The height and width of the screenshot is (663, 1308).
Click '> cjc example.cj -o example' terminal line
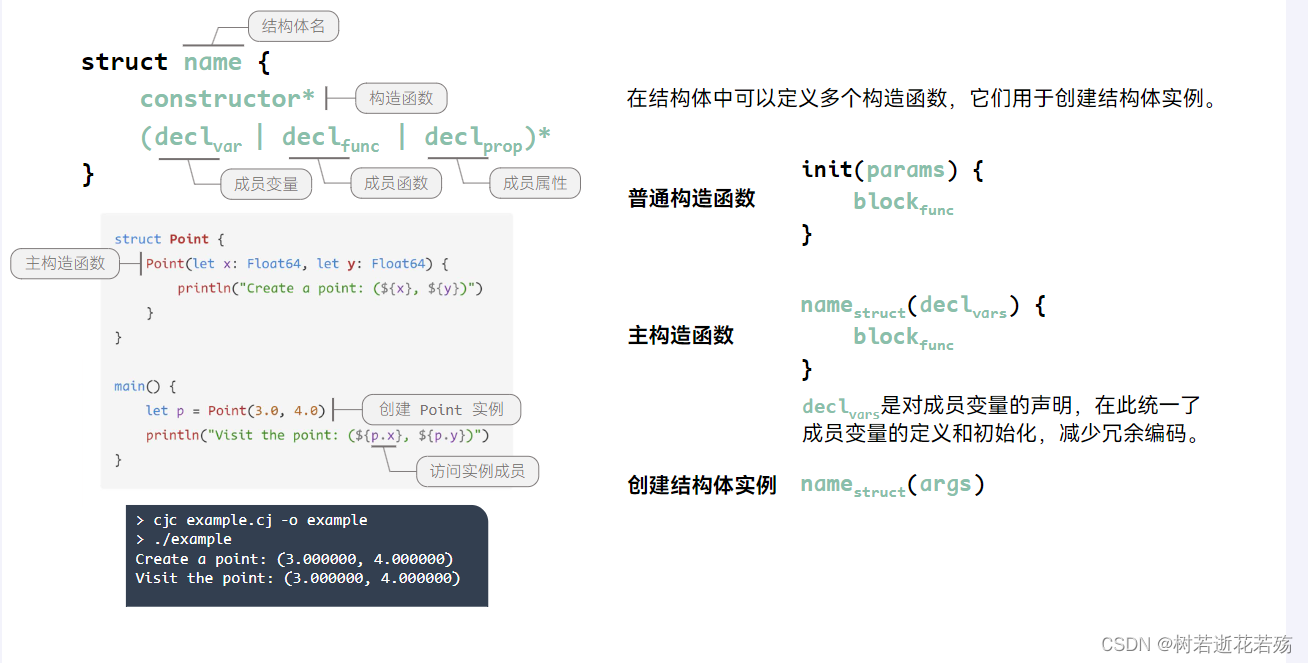251,520
